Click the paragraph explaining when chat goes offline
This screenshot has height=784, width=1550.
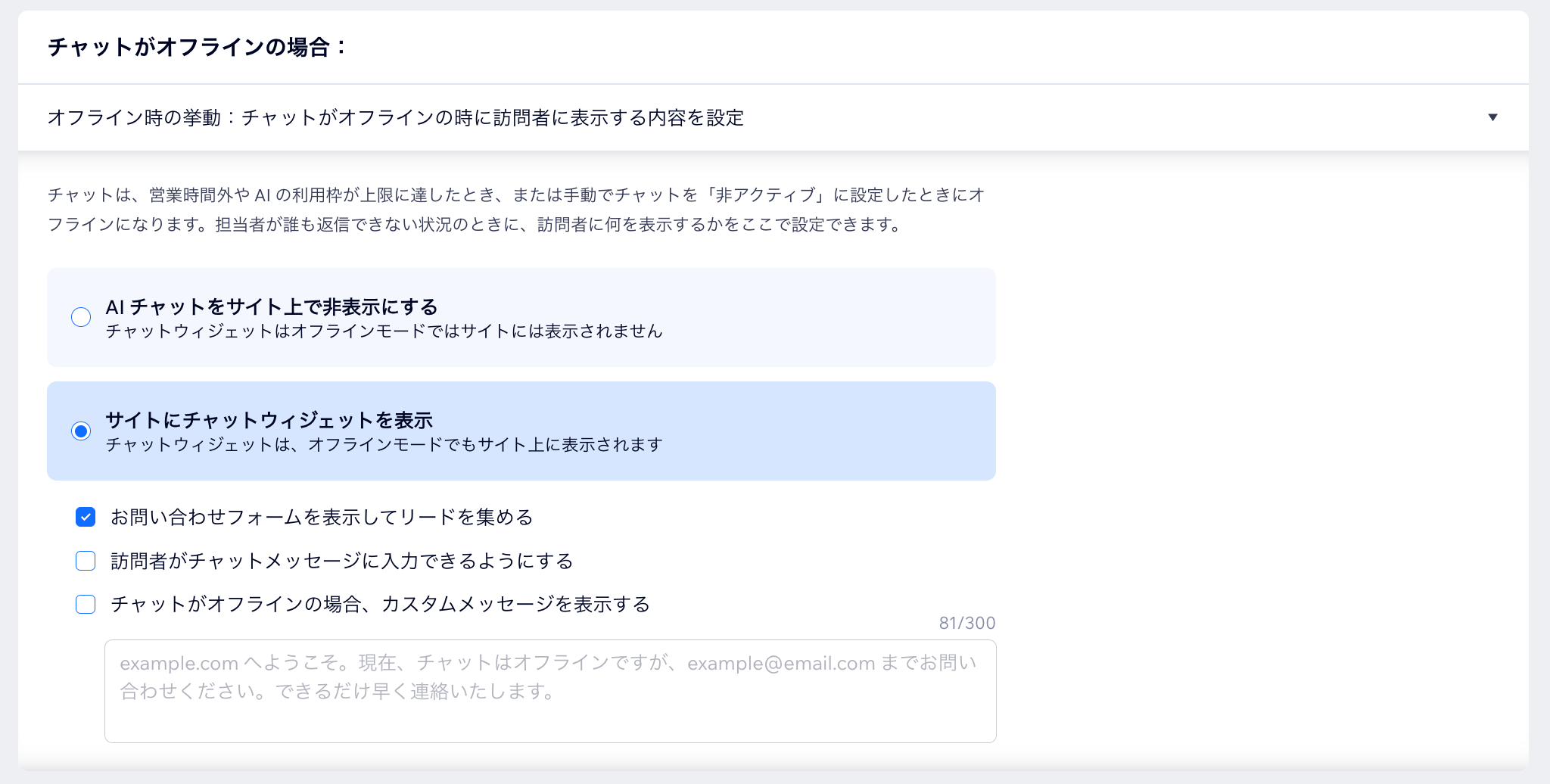click(x=516, y=210)
